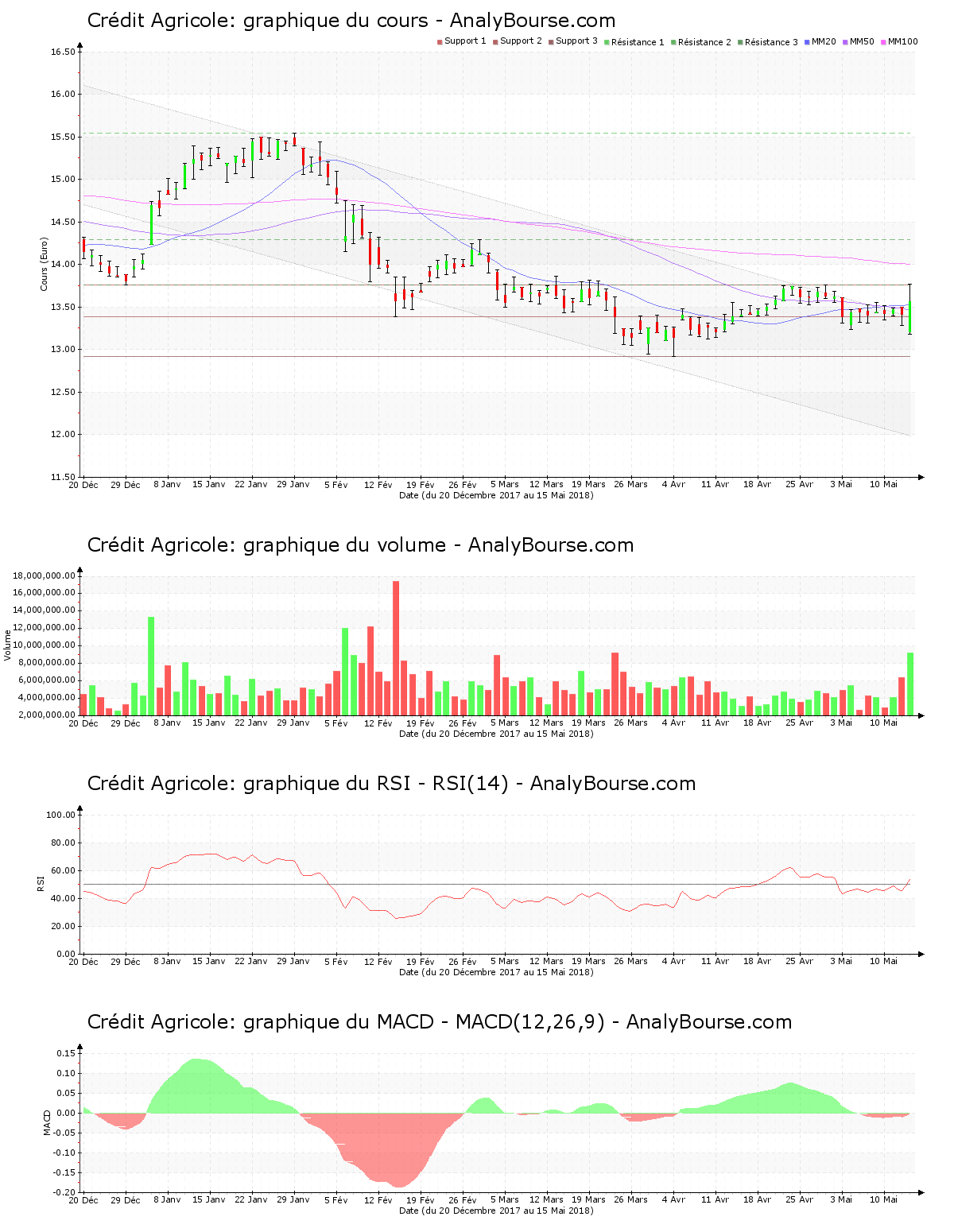This screenshot has height=1232, width=954.
Task: Click the 100.00 RSI axis value
Action: coord(60,815)
